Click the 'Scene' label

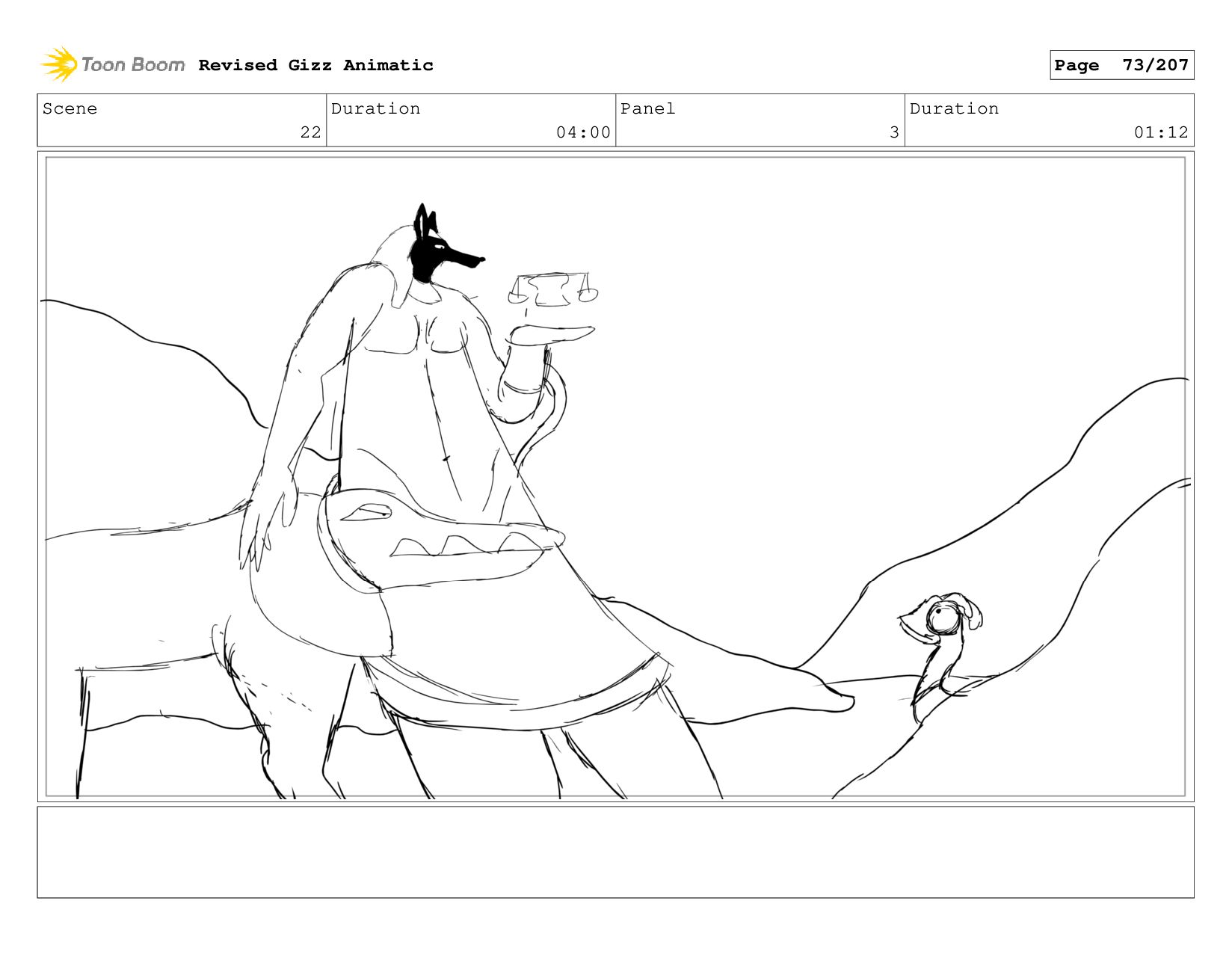[70, 108]
